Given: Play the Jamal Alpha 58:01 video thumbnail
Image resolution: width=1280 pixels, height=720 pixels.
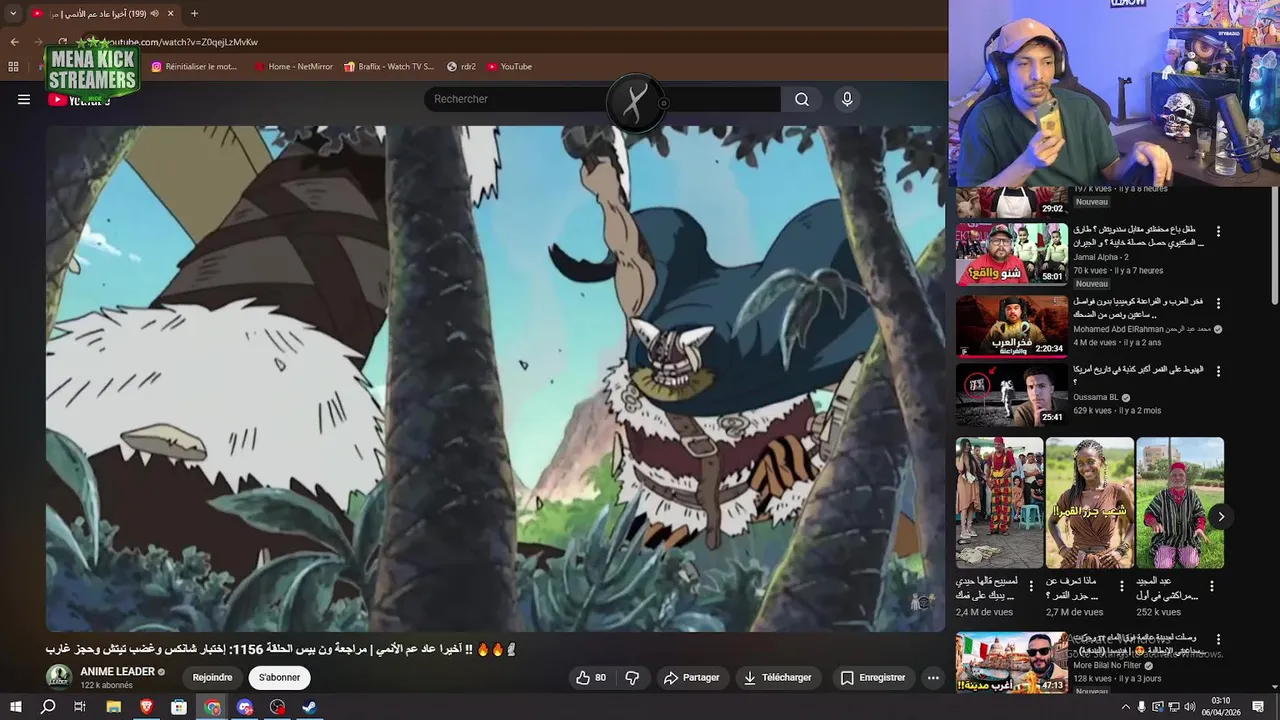Looking at the screenshot, I should pyautogui.click(x=1011, y=254).
